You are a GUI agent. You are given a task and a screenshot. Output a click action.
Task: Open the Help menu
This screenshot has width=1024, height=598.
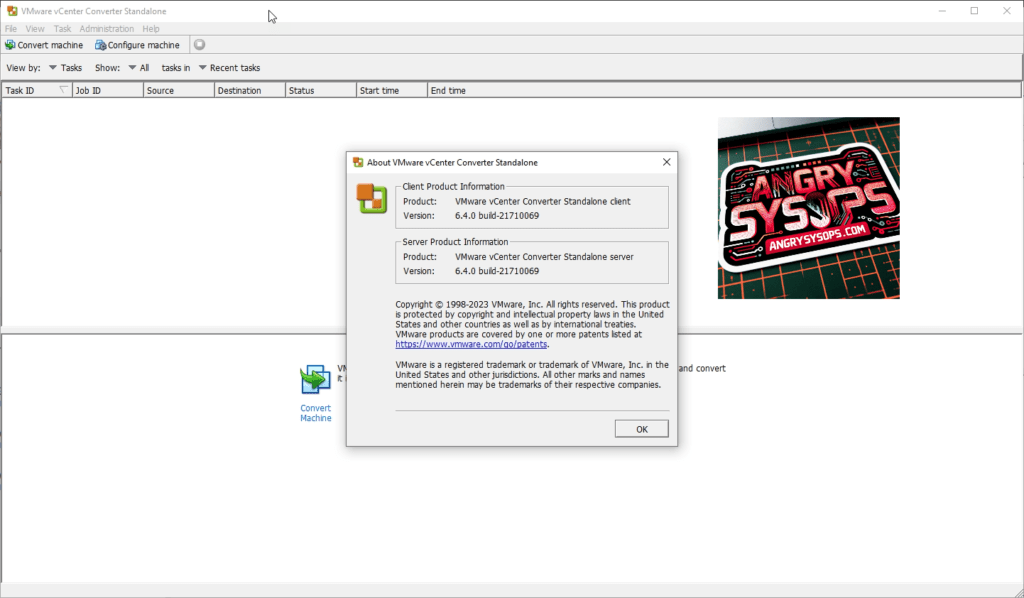(x=151, y=29)
